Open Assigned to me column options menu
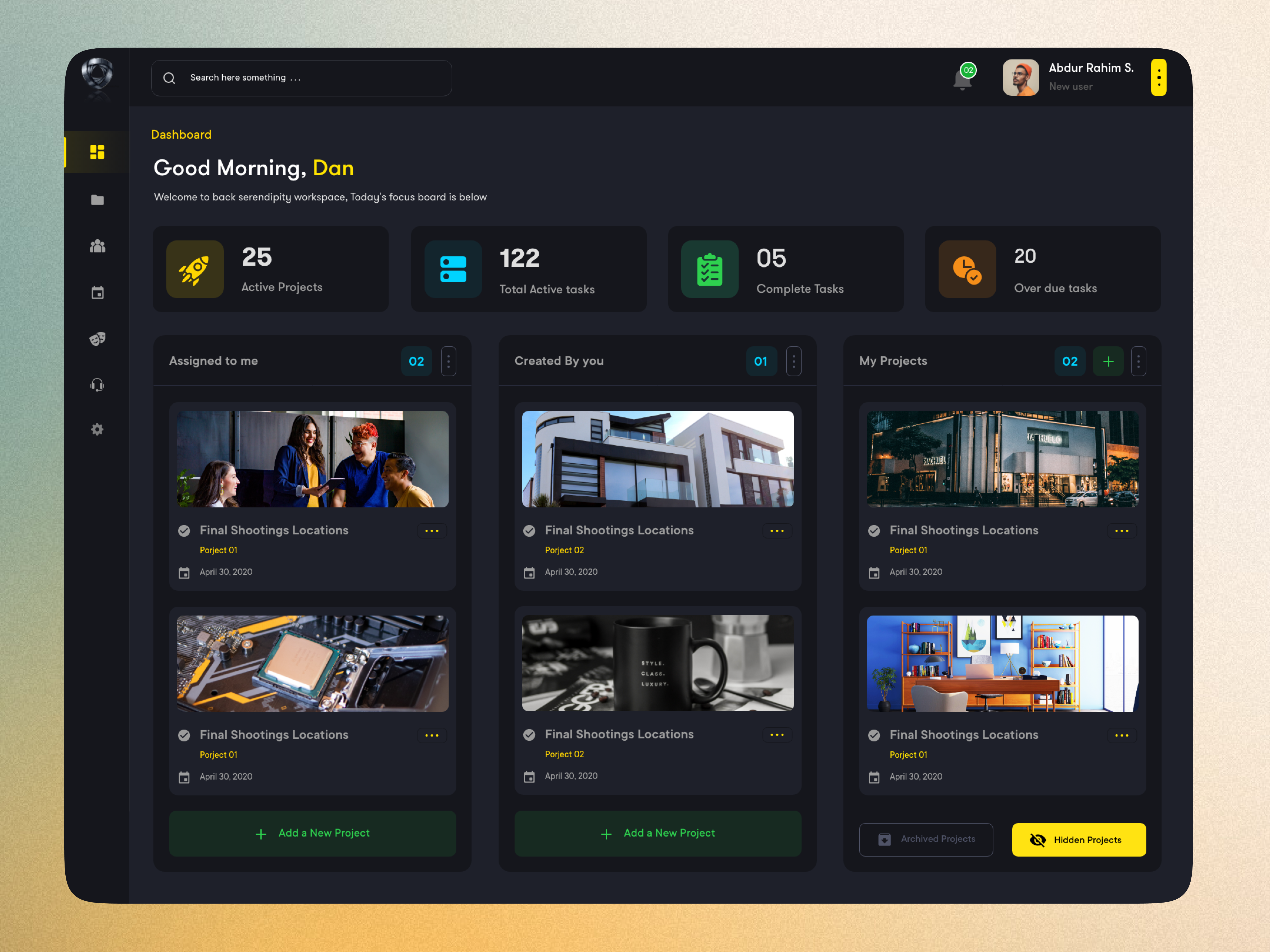 [x=448, y=361]
